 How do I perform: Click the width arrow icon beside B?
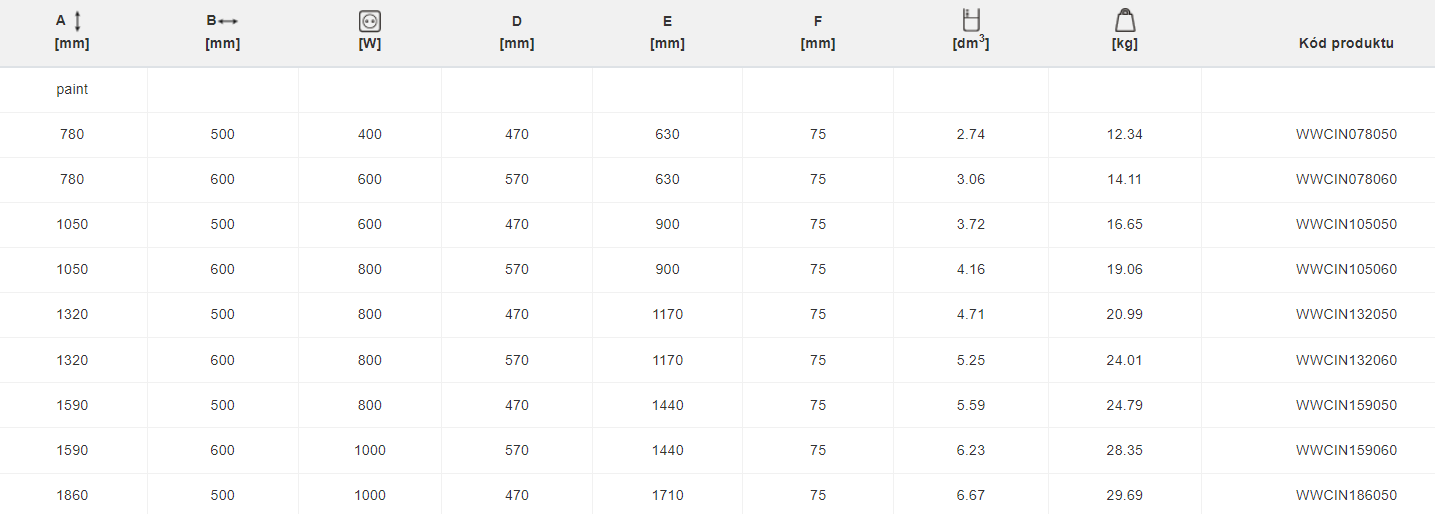229,21
